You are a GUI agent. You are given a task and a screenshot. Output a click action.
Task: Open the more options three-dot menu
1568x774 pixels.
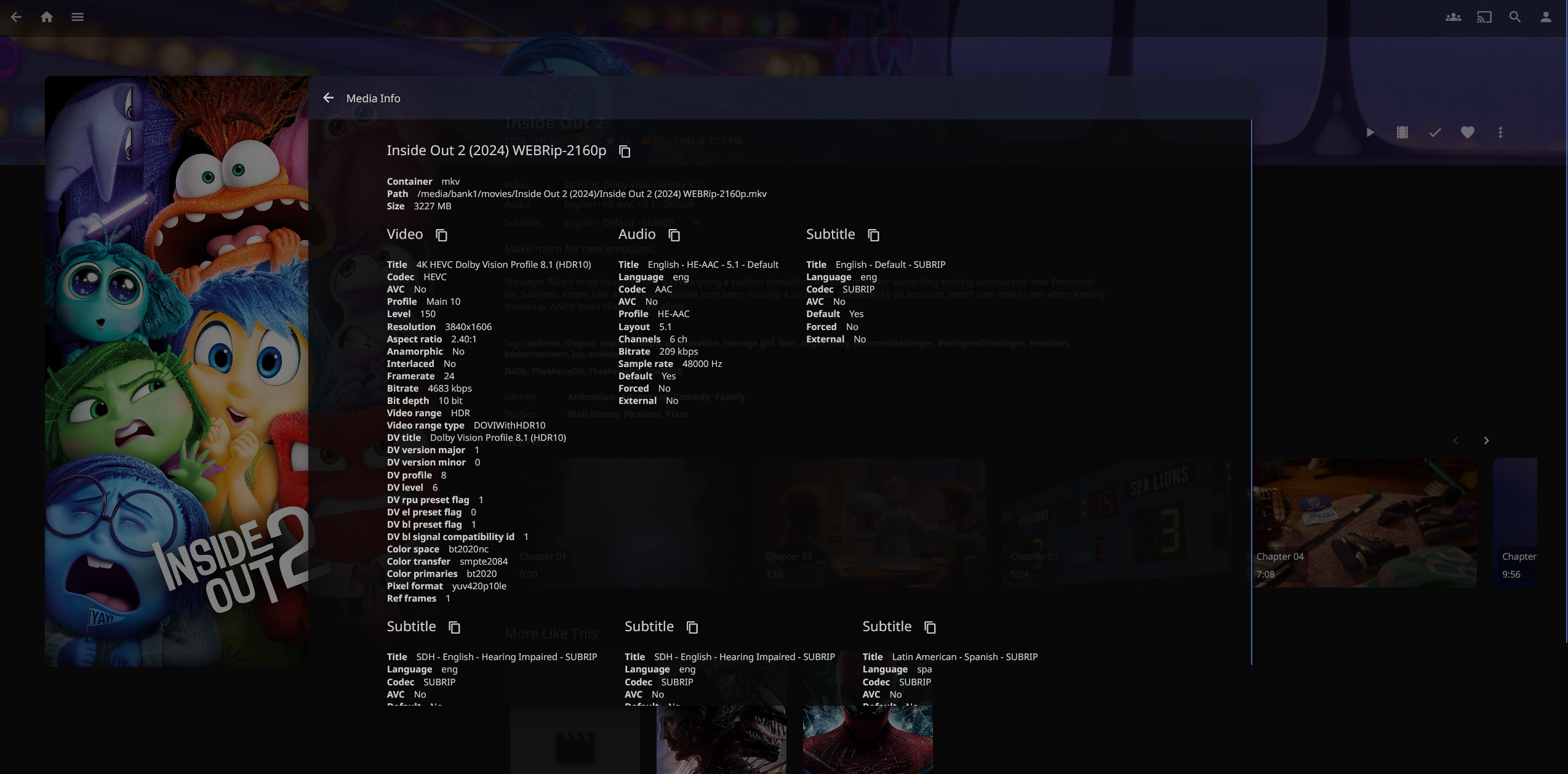click(x=1500, y=132)
